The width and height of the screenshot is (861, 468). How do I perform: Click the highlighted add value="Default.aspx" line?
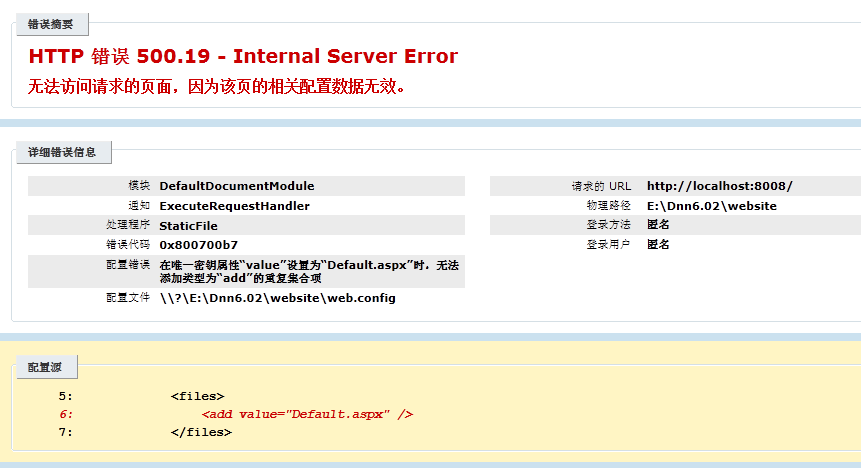(x=308, y=414)
